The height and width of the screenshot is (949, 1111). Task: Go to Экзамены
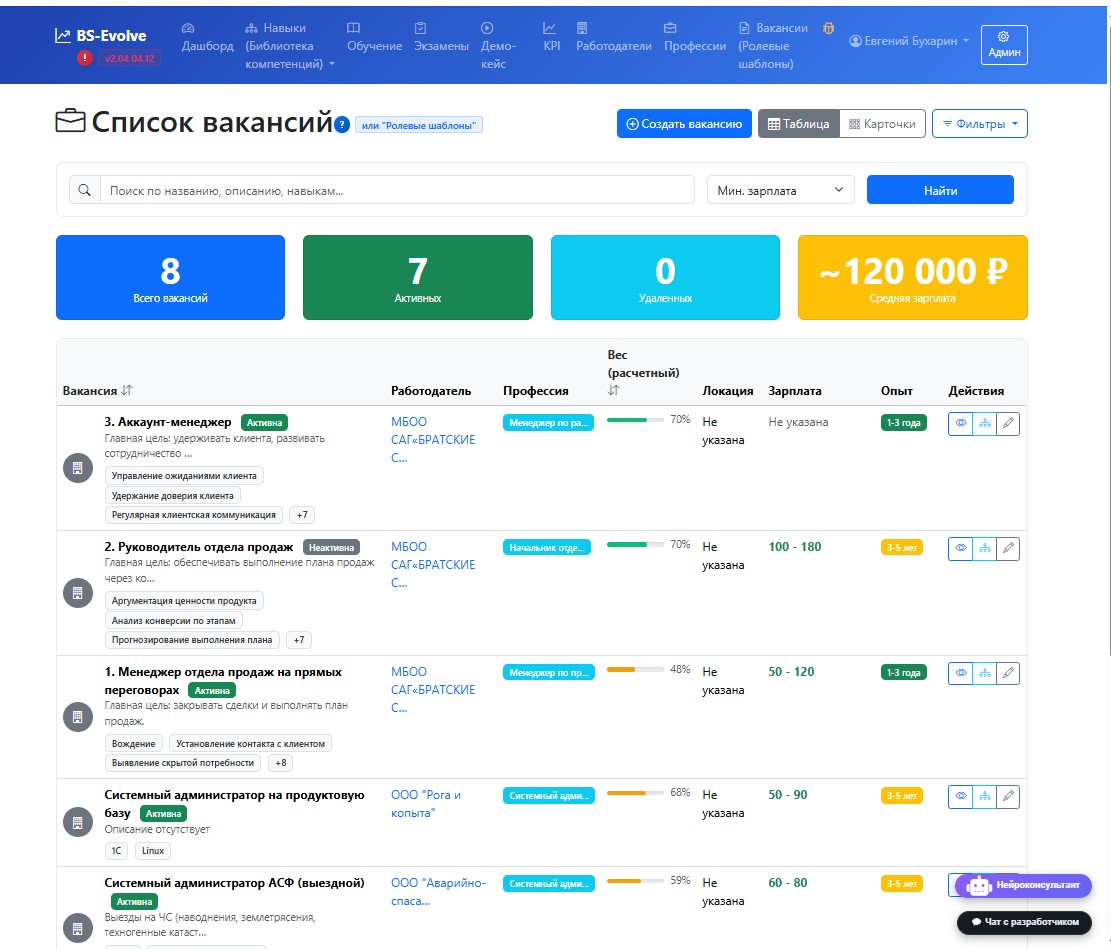coord(441,38)
